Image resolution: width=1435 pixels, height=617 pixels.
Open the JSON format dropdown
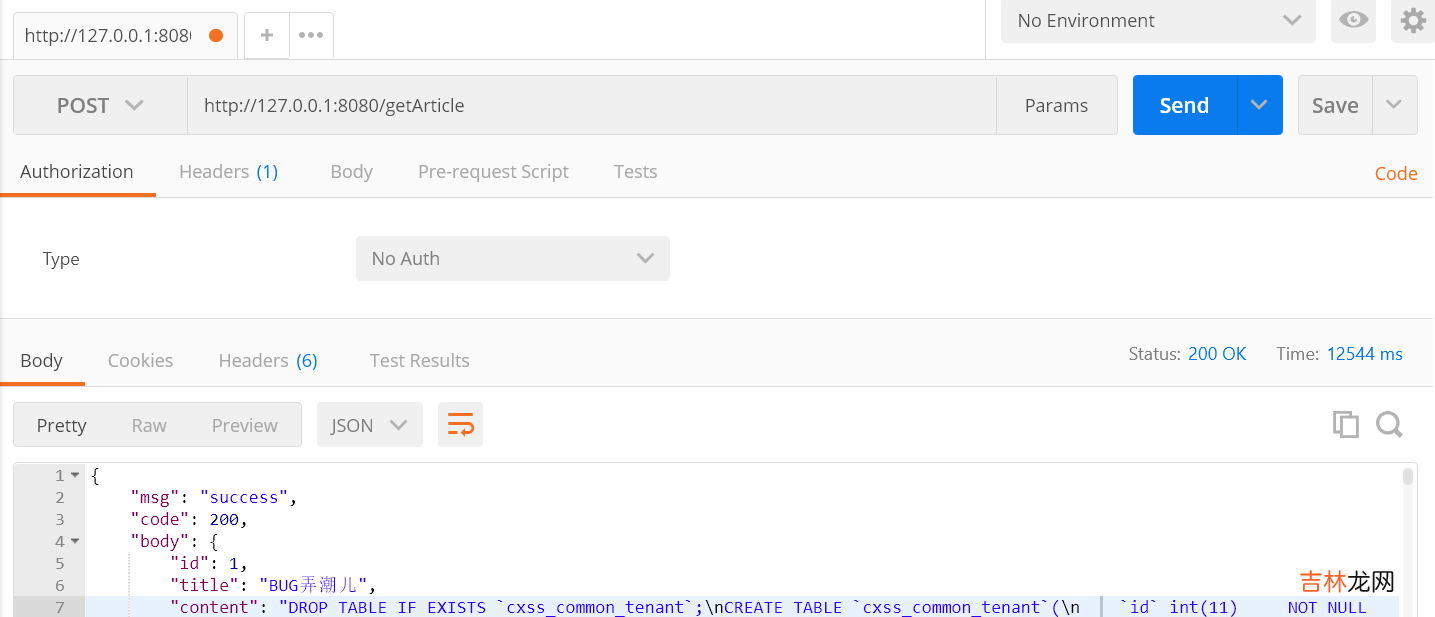369,425
